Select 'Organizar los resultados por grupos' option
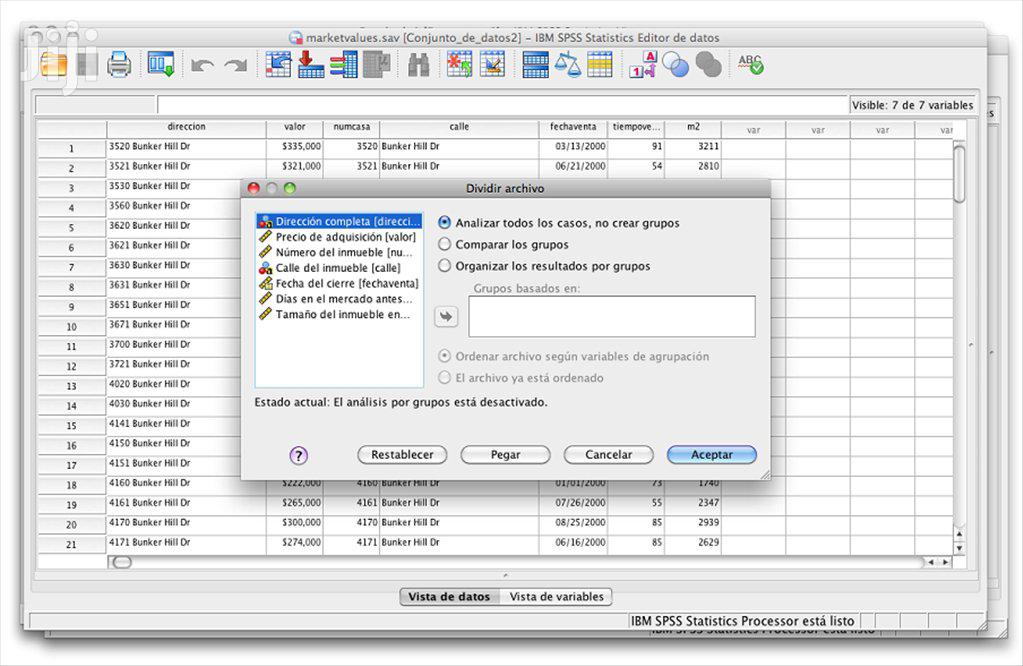This screenshot has width=1023, height=666. [444, 265]
